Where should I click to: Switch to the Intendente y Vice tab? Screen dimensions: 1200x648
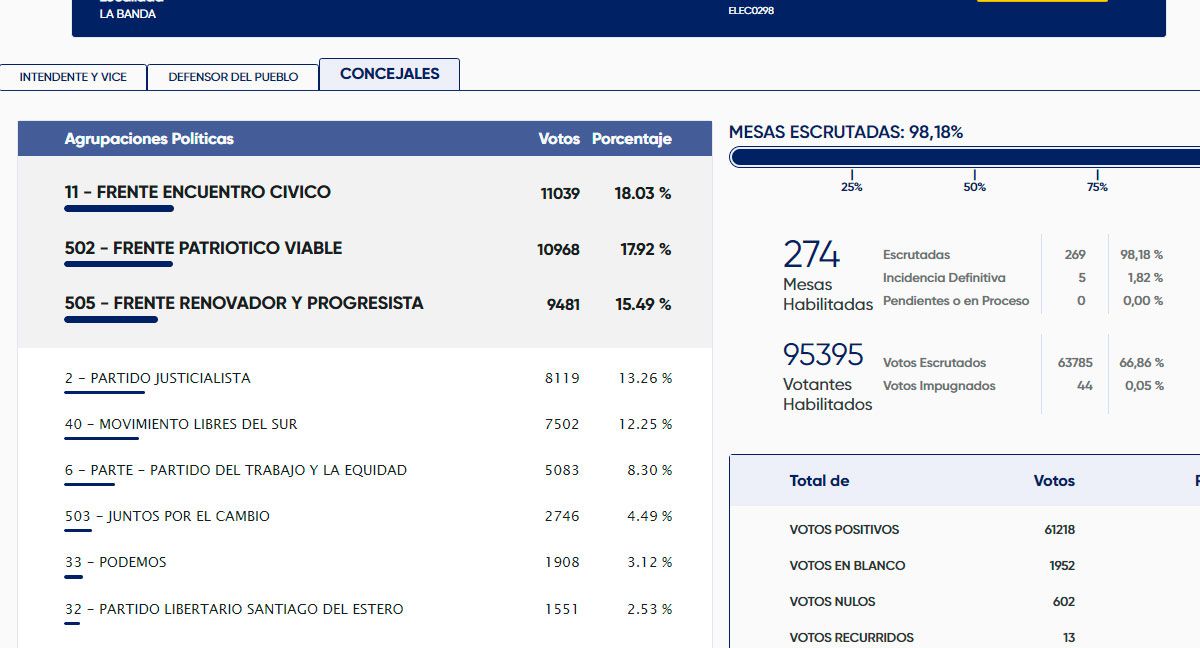point(73,77)
